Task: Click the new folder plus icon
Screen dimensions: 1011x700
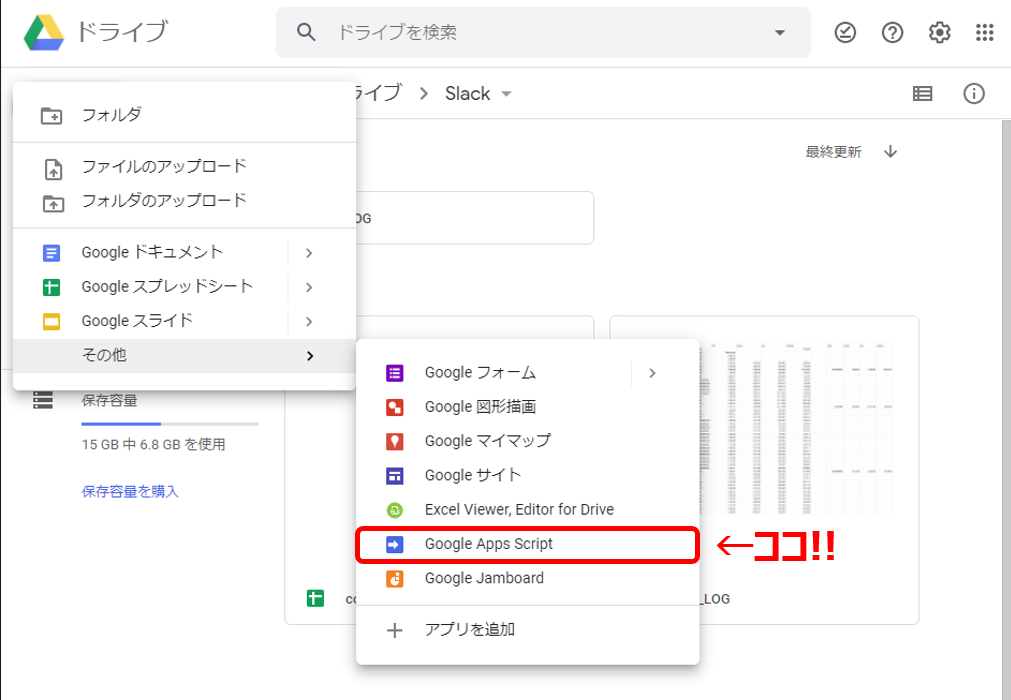Action: click(x=52, y=116)
